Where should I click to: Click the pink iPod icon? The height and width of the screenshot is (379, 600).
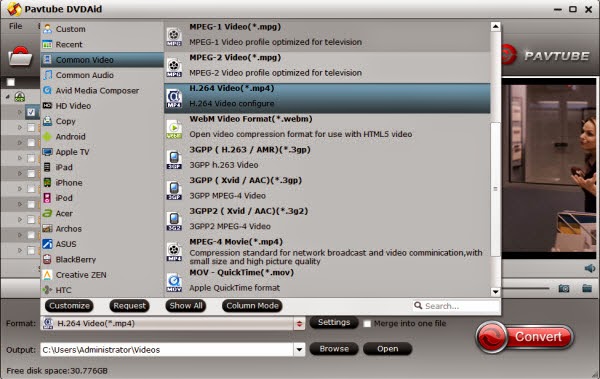pyautogui.click(x=47, y=198)
